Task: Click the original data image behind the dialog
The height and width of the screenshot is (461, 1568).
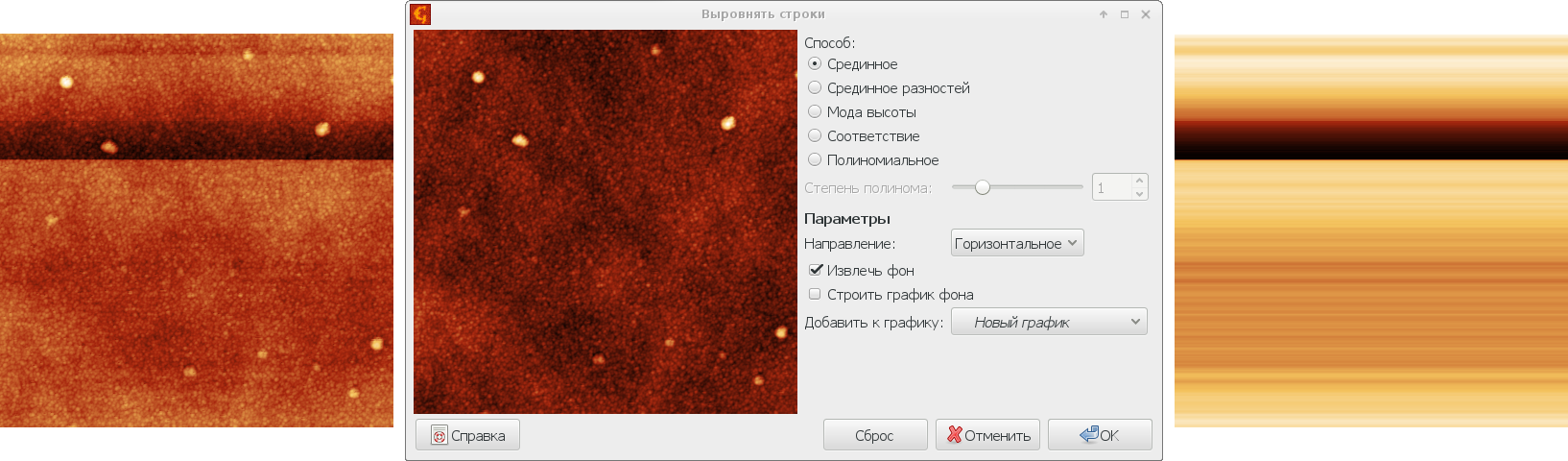Action: (197, 230)
